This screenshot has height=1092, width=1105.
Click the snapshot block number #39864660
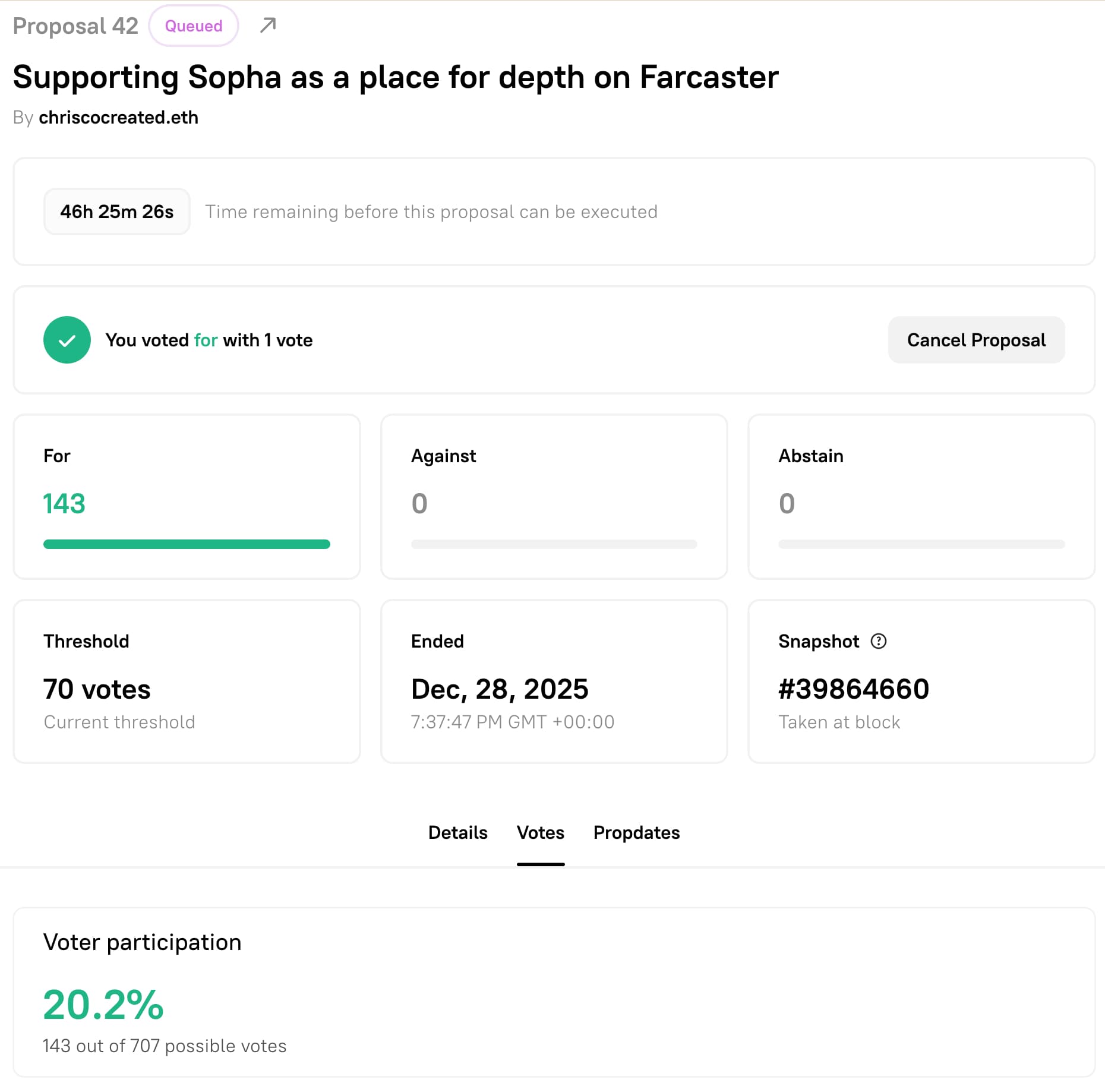tap(853, 689)
